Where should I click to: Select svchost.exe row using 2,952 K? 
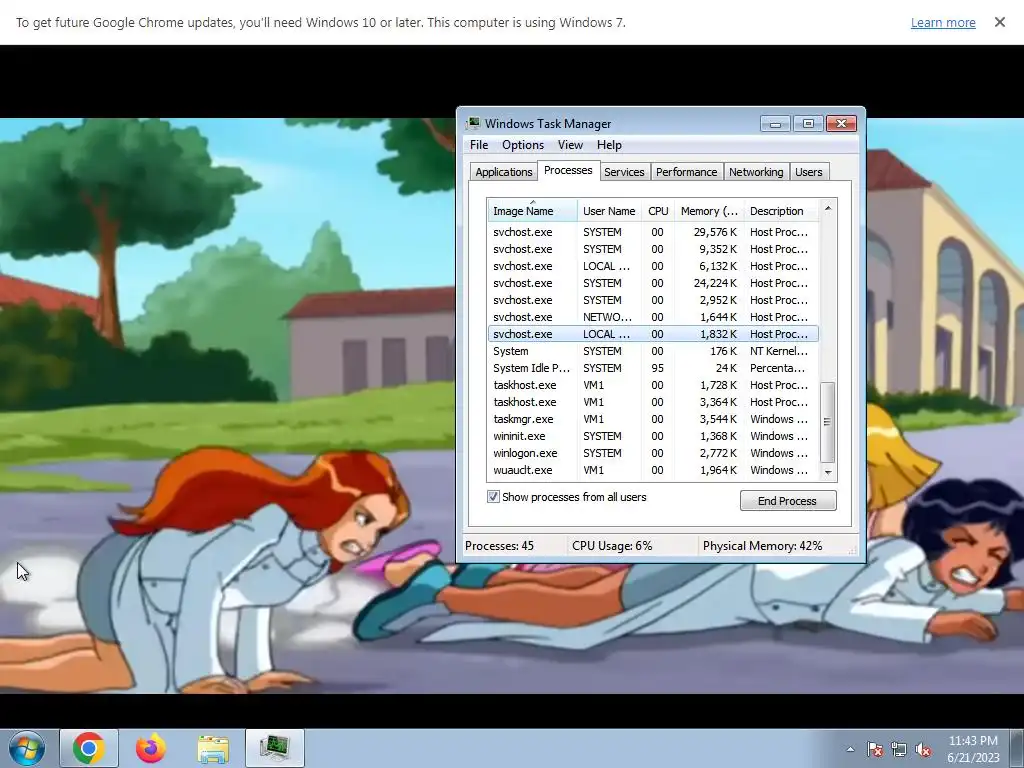pyautogui.click(x=653, y=300)
